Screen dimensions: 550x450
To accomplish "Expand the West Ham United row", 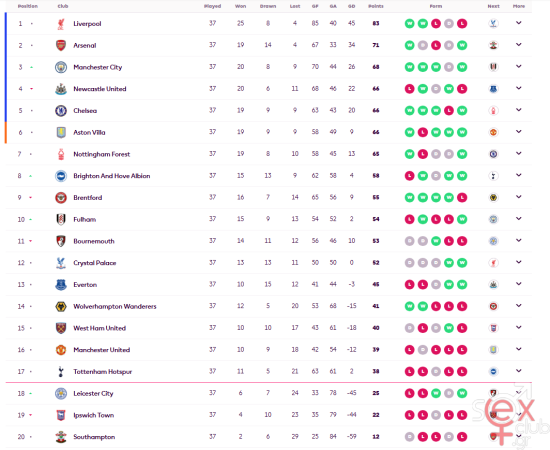I will 518,327.
